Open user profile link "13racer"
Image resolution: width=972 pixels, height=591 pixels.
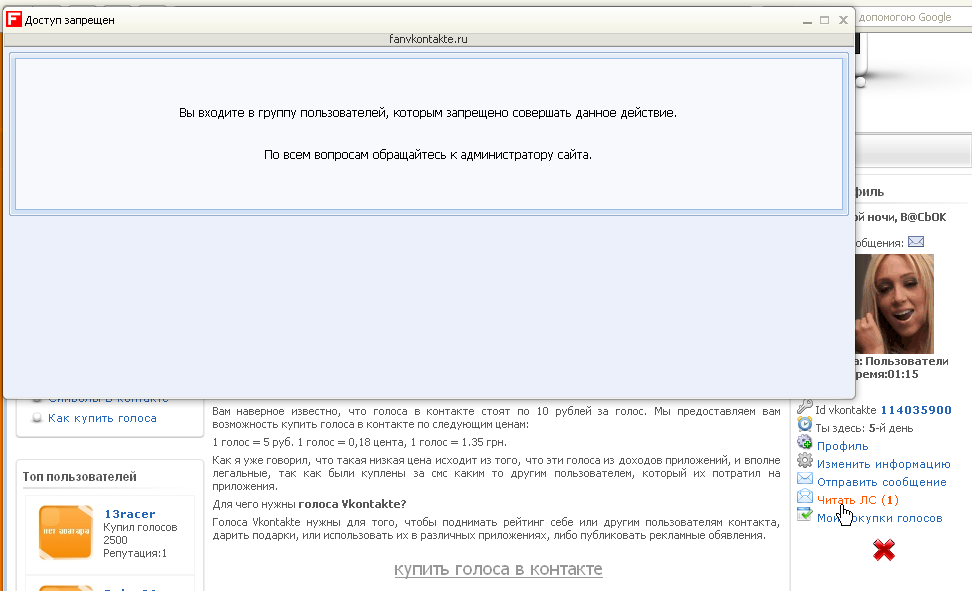(130, 513)
